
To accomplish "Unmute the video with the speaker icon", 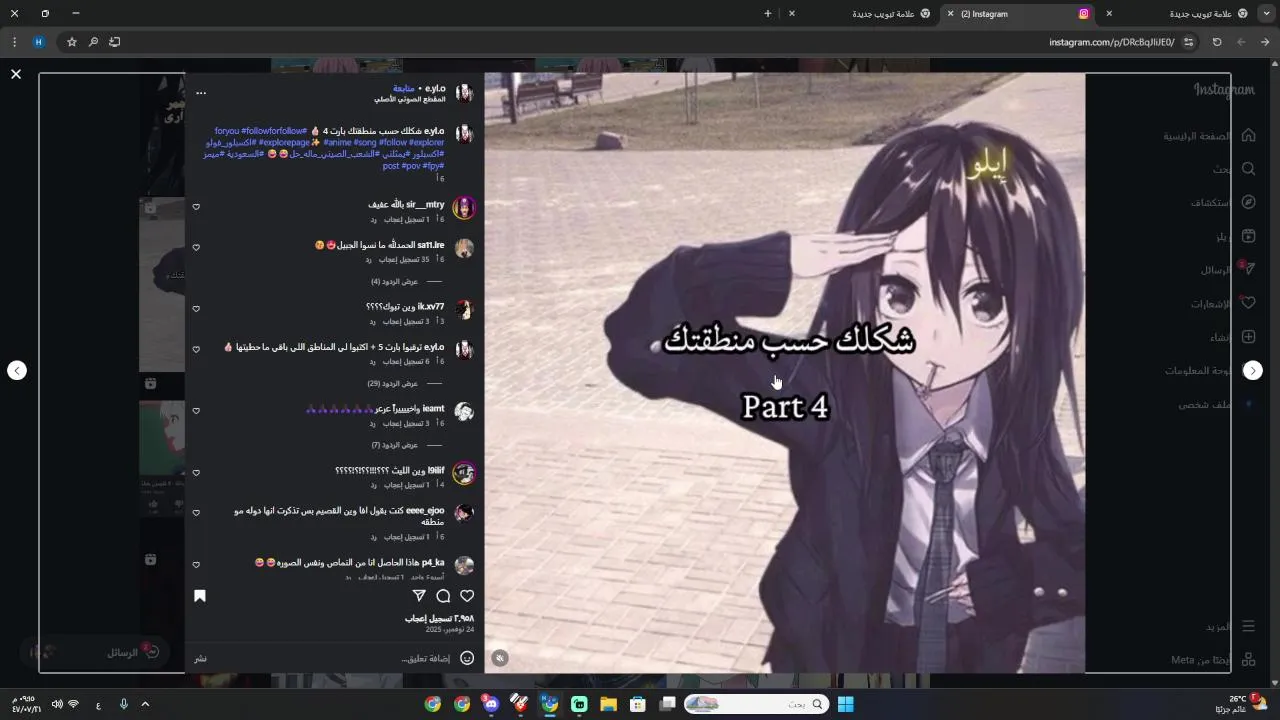I will pos(500,657).
